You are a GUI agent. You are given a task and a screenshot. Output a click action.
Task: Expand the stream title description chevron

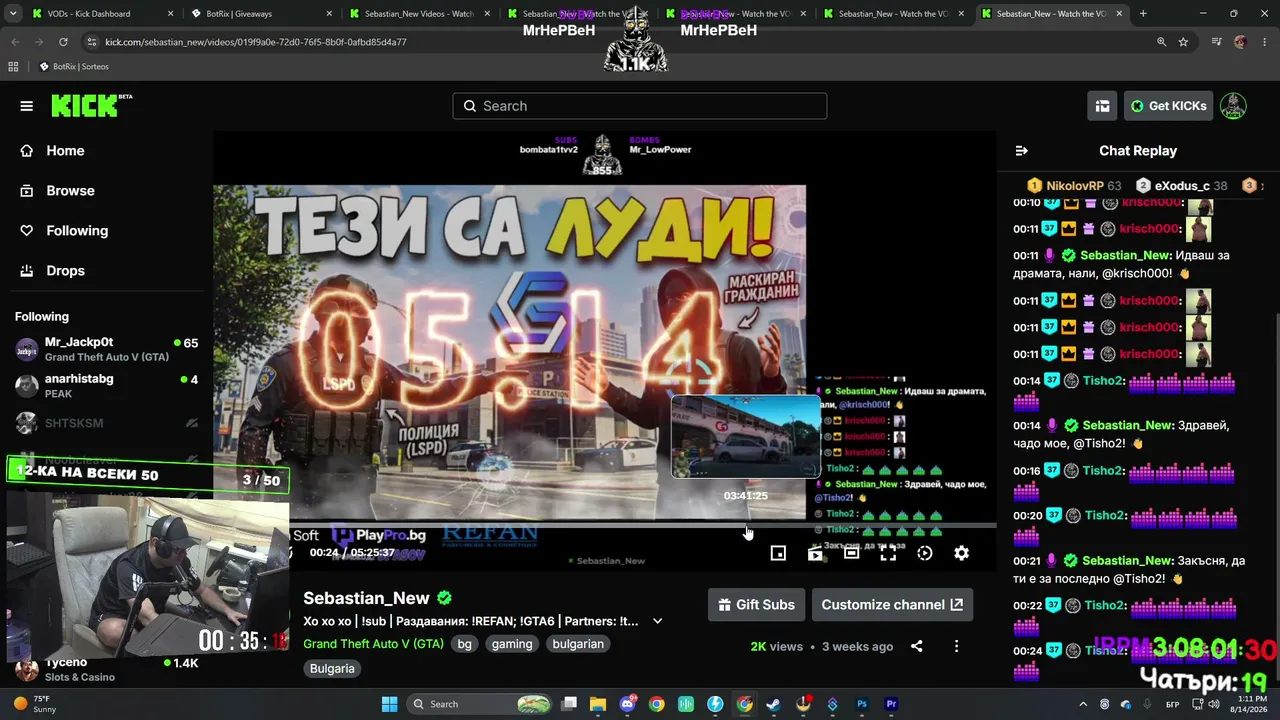click(657, 621)
